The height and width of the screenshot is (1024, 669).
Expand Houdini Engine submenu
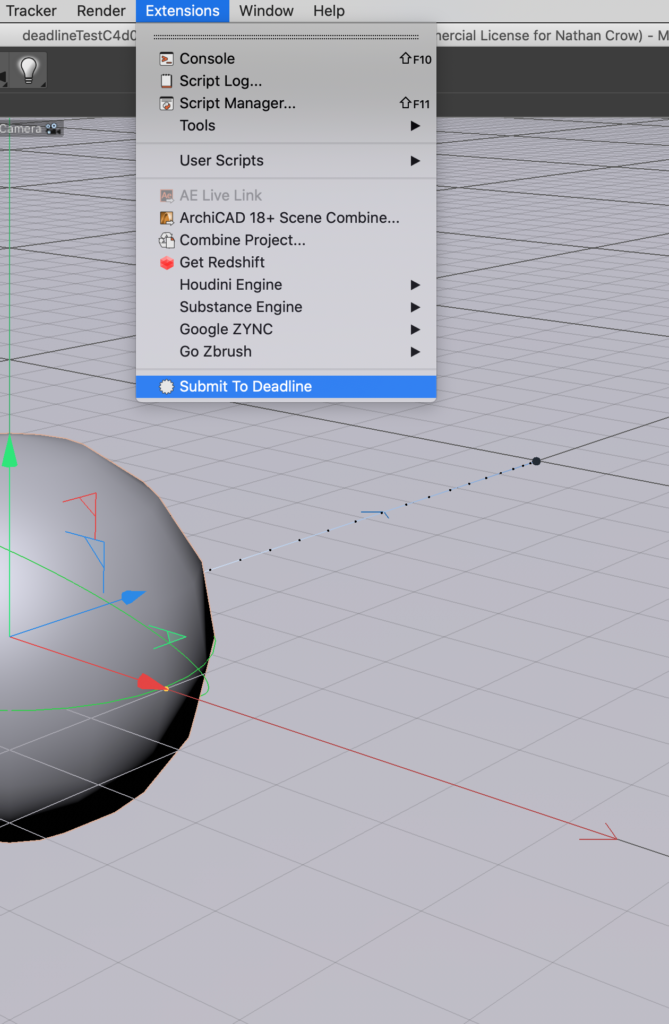[x=286, y=285]
